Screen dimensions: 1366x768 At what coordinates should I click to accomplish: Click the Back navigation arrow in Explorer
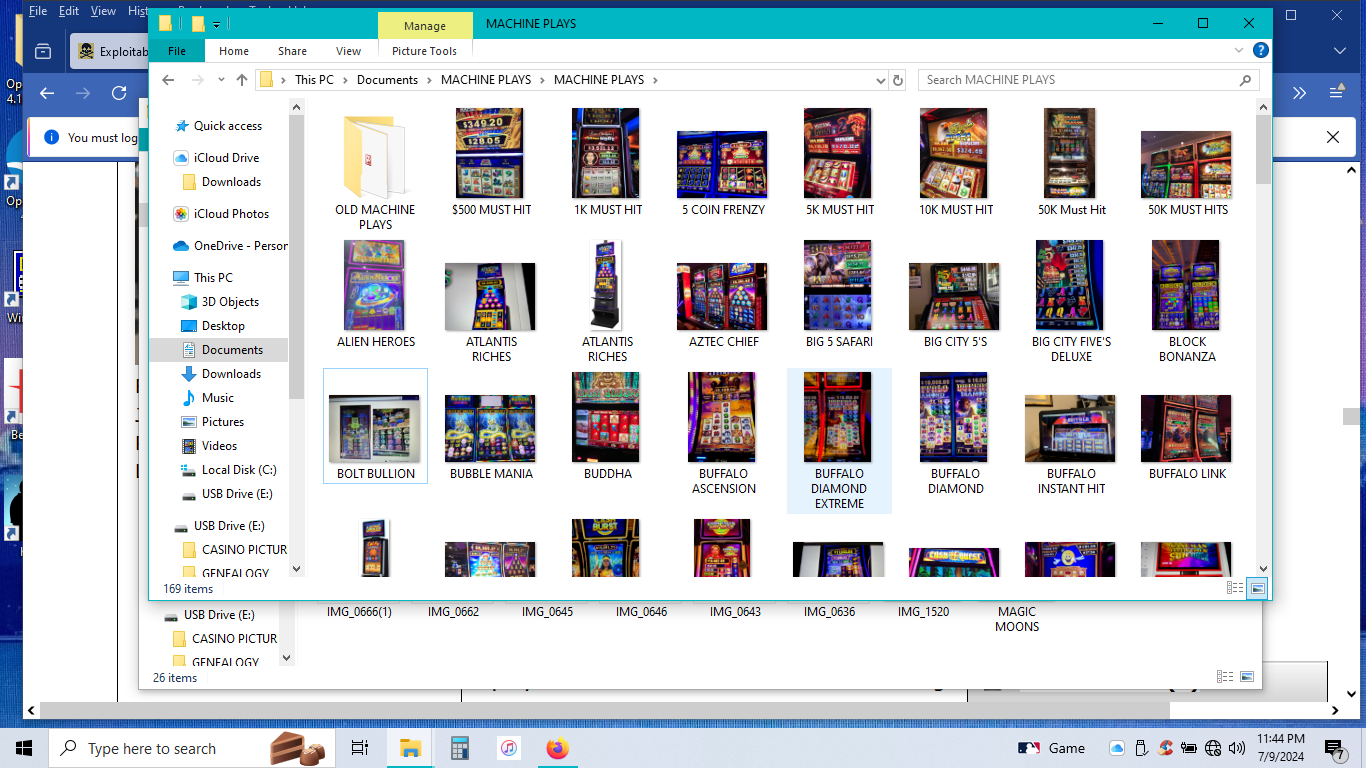pyautogui.click(x=168, y=80)
